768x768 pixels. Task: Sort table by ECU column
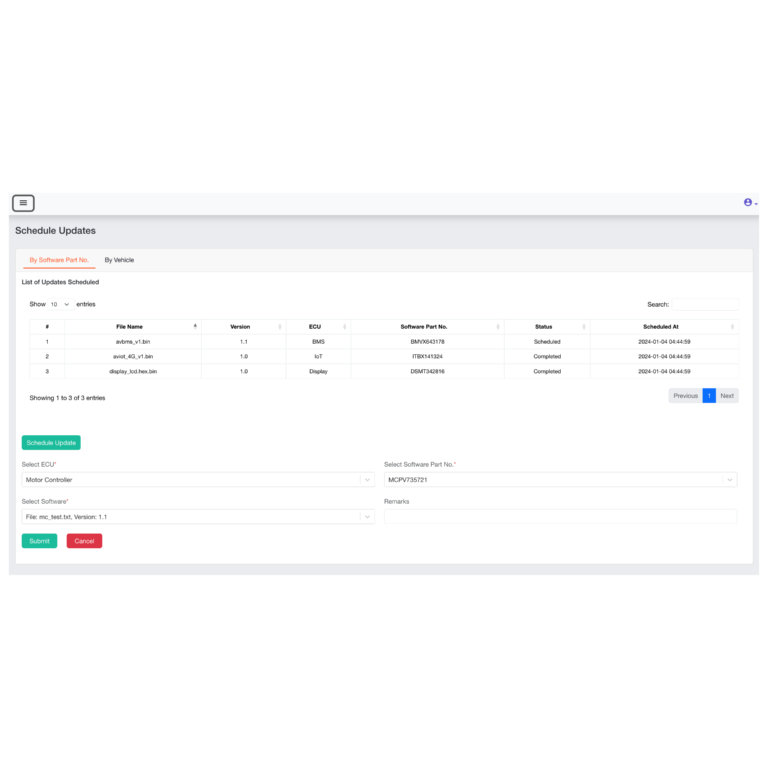315,327
